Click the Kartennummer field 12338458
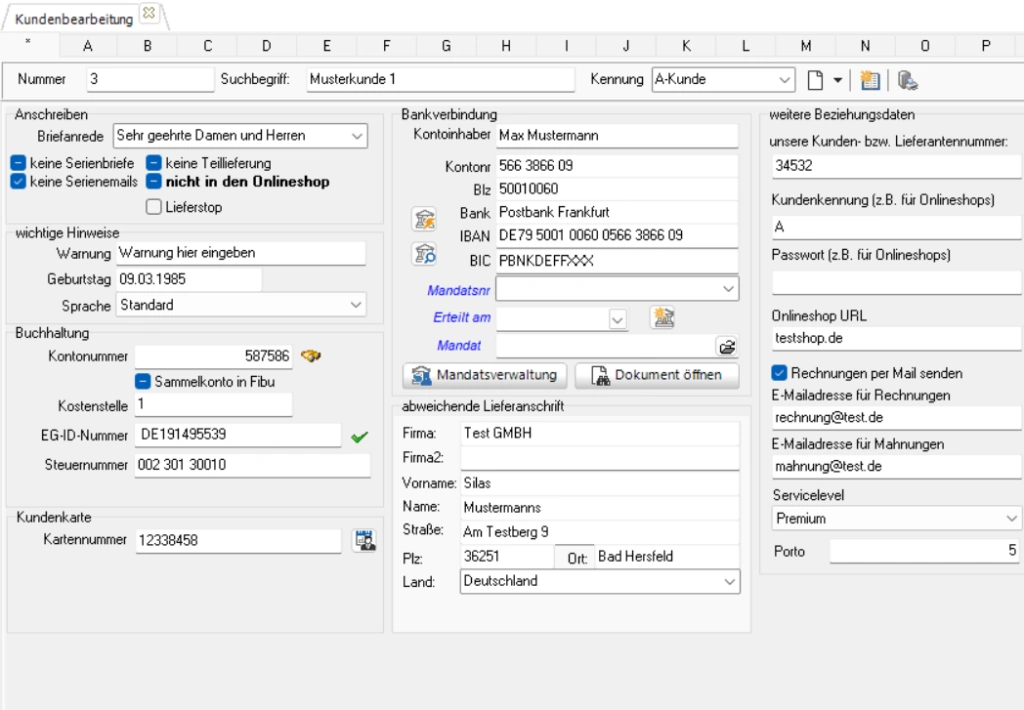 pyautogui.click(x=238, y=540)
